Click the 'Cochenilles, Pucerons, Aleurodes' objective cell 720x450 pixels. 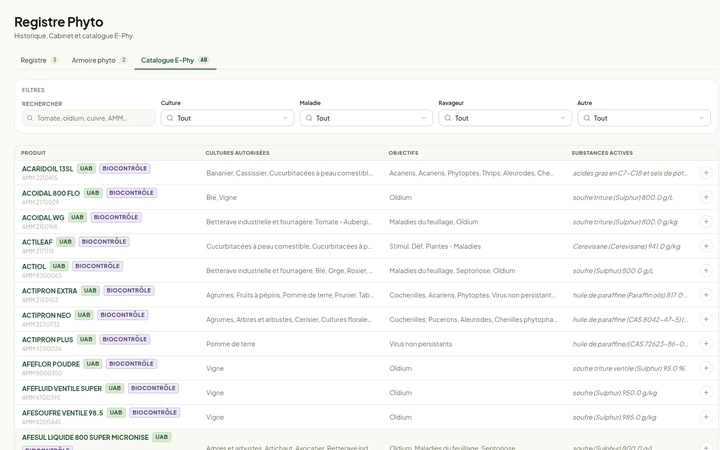473,320
